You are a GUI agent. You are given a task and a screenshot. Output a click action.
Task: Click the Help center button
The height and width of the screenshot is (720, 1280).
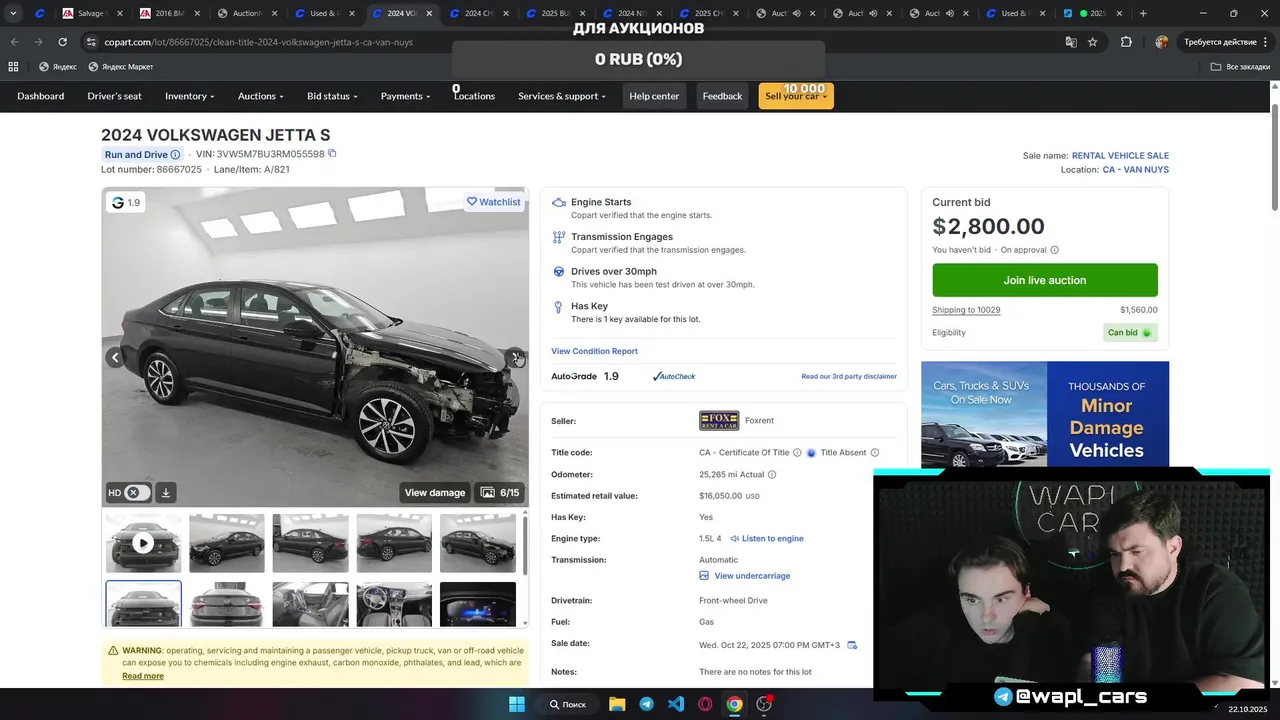[654, 96]
